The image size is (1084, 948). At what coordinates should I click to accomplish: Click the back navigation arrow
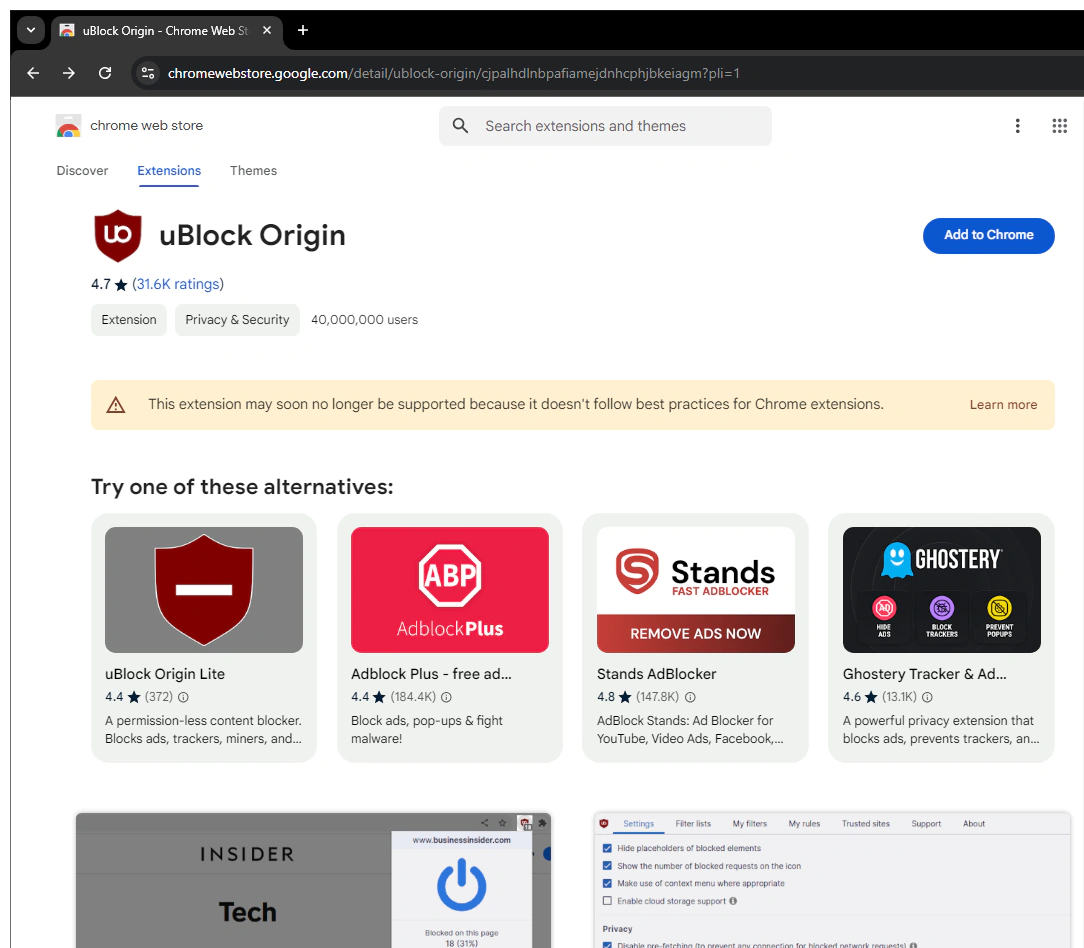pyautogui.click(x=33, y=73)
